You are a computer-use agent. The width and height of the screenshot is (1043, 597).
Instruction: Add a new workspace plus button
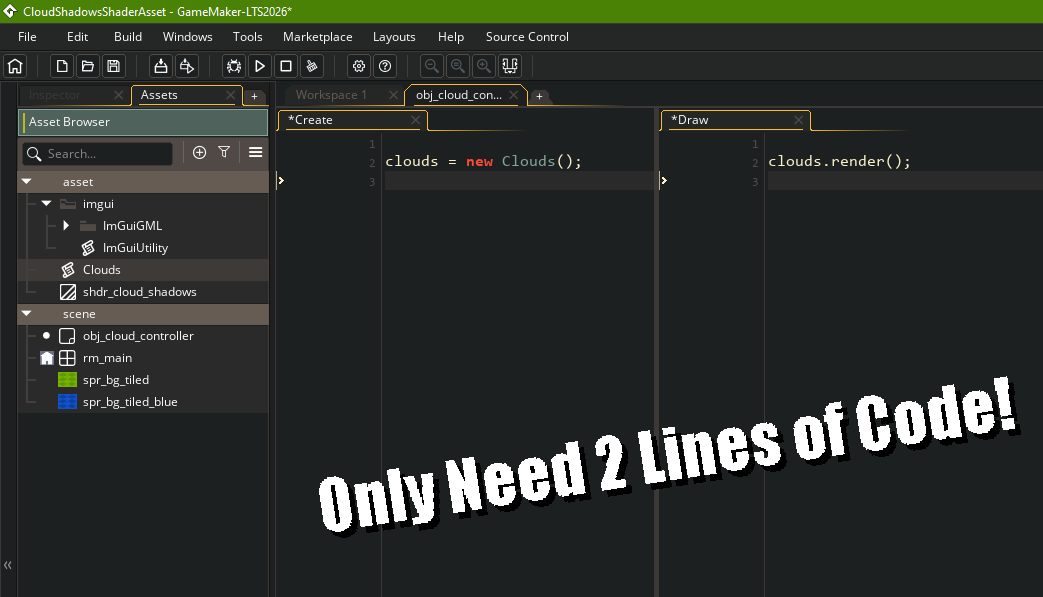(x=539, y=96)
